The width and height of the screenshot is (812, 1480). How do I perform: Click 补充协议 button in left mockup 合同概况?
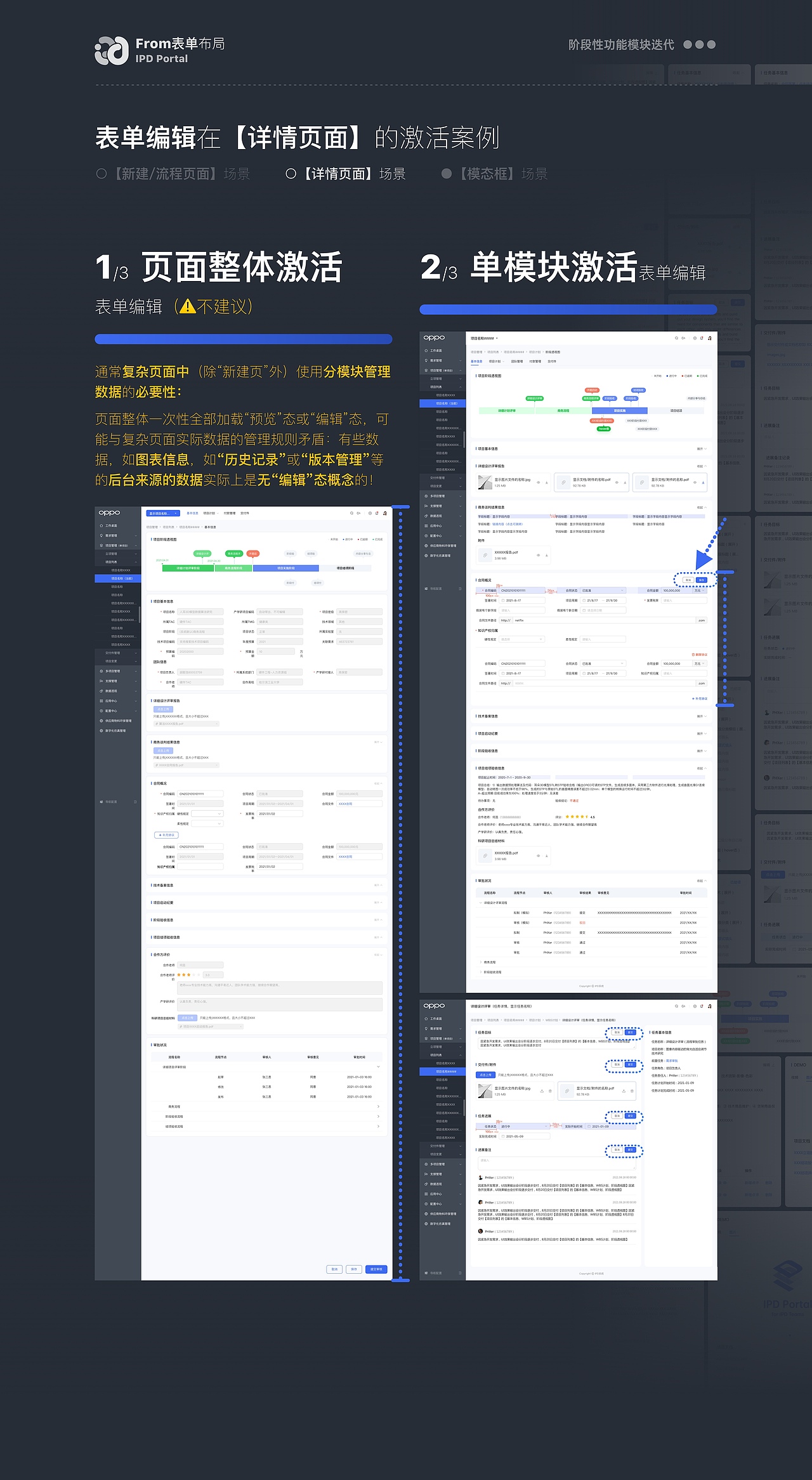click(166, 835)
